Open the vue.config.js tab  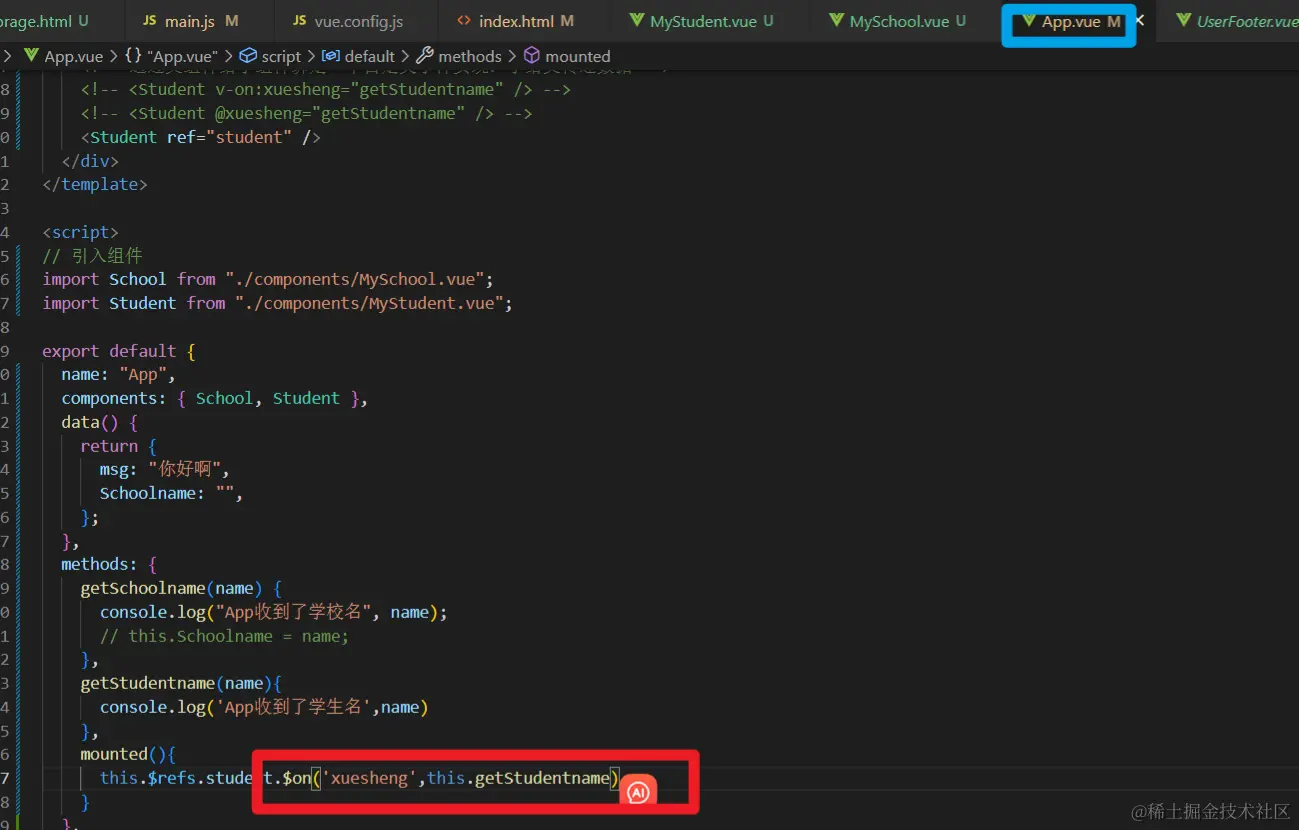tap(348, 21)
